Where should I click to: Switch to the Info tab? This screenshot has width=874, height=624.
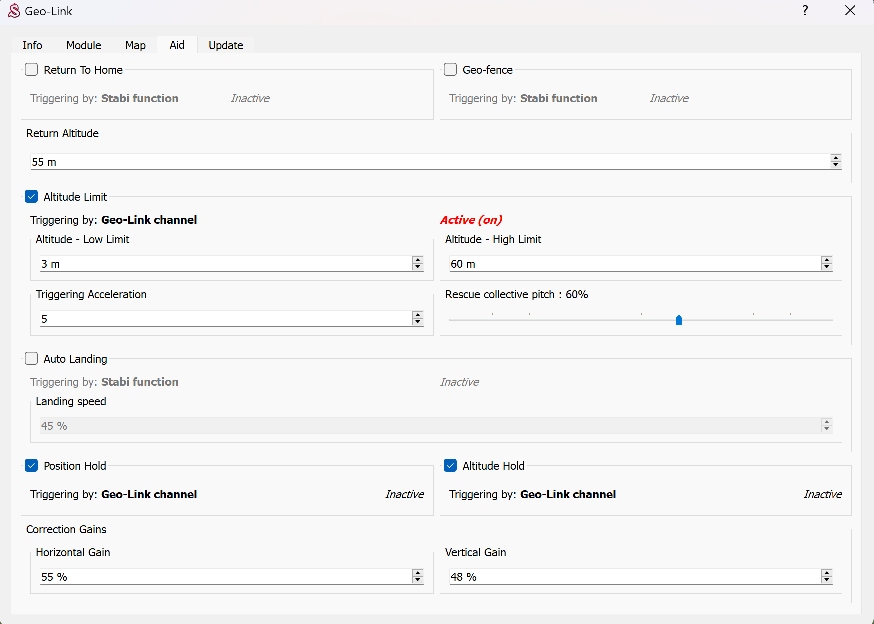click(33, 45)
